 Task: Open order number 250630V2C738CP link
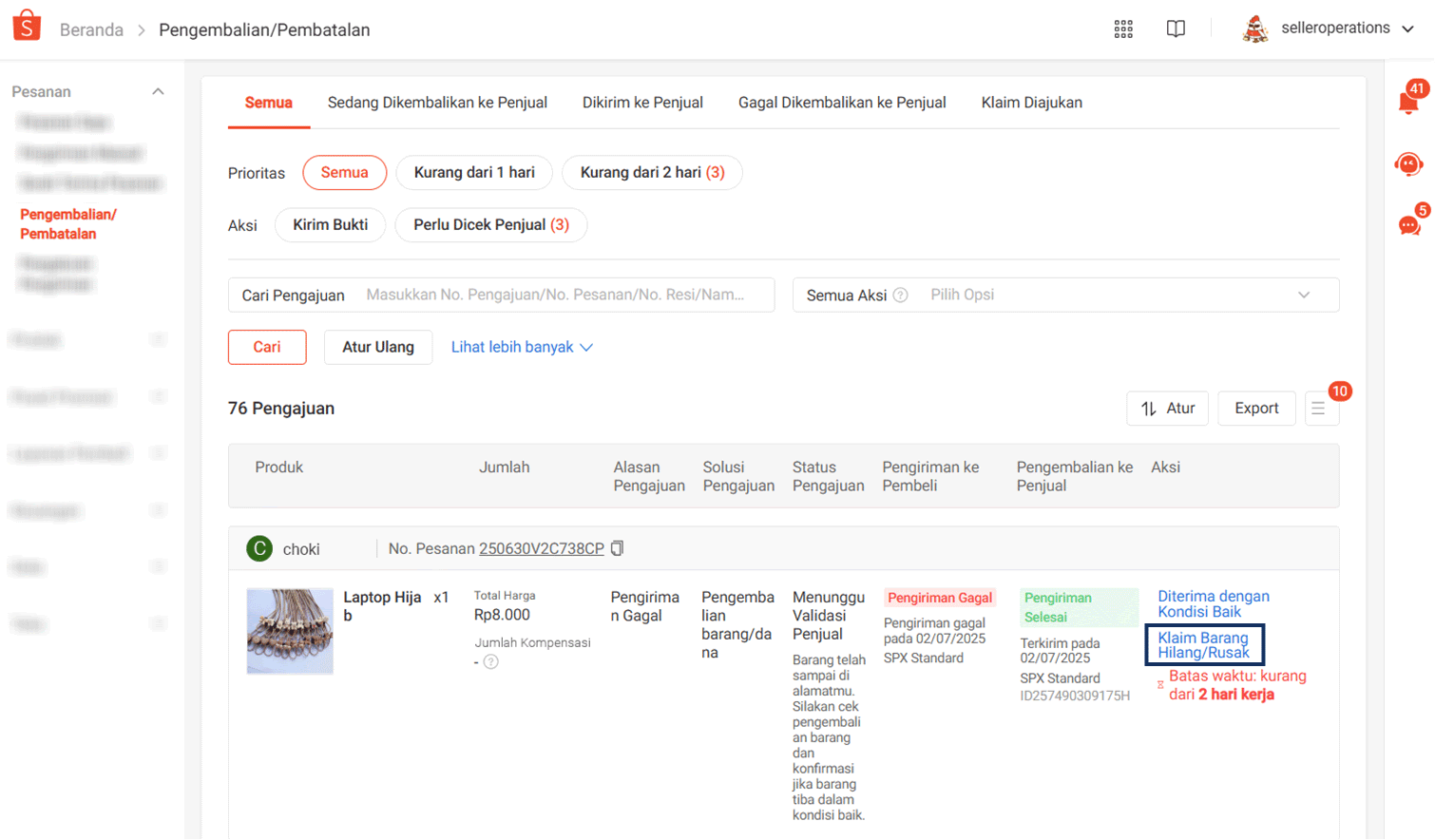click(542, 548)
